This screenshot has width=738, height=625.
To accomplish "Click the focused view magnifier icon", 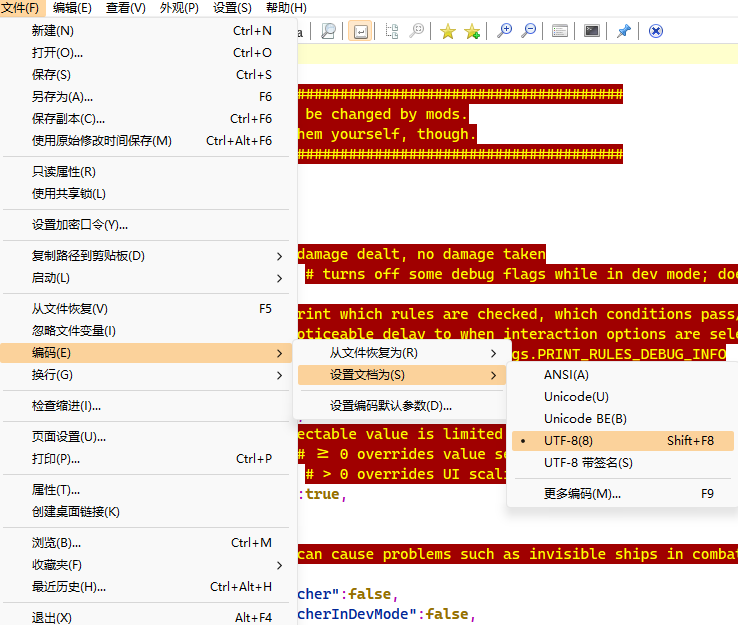I will (417, 31).
